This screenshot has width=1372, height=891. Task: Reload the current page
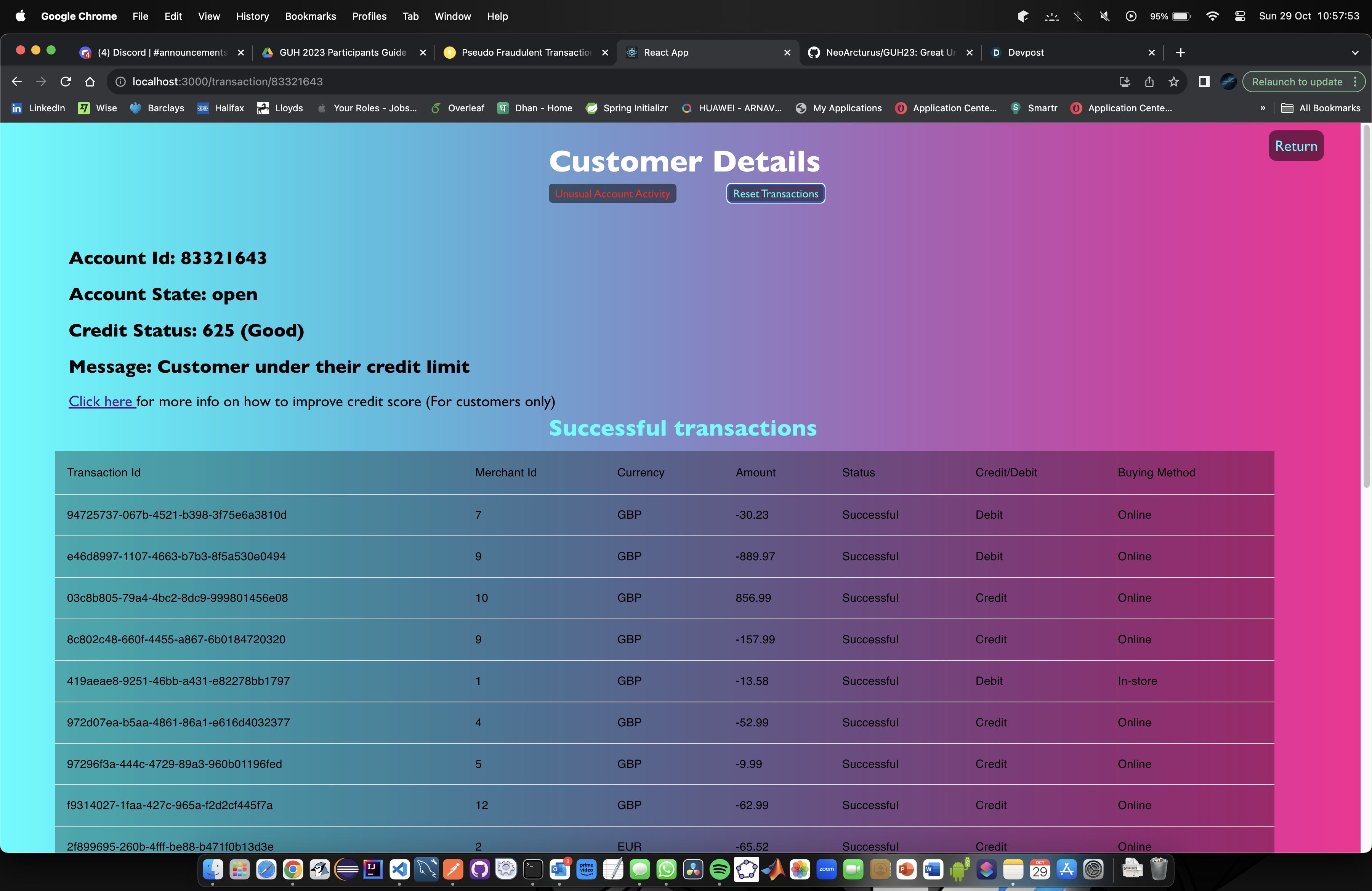(66, 82)
